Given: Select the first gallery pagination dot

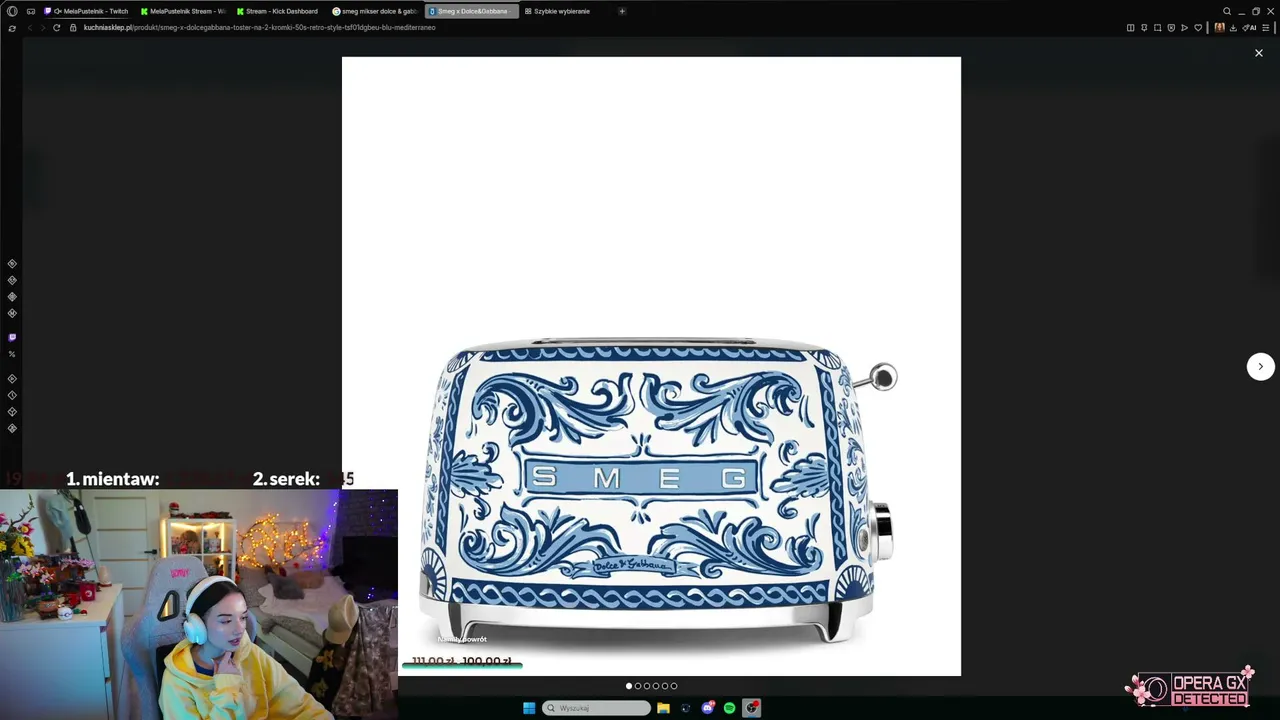Looking at the screenshot, I should (x=629, y=686).
